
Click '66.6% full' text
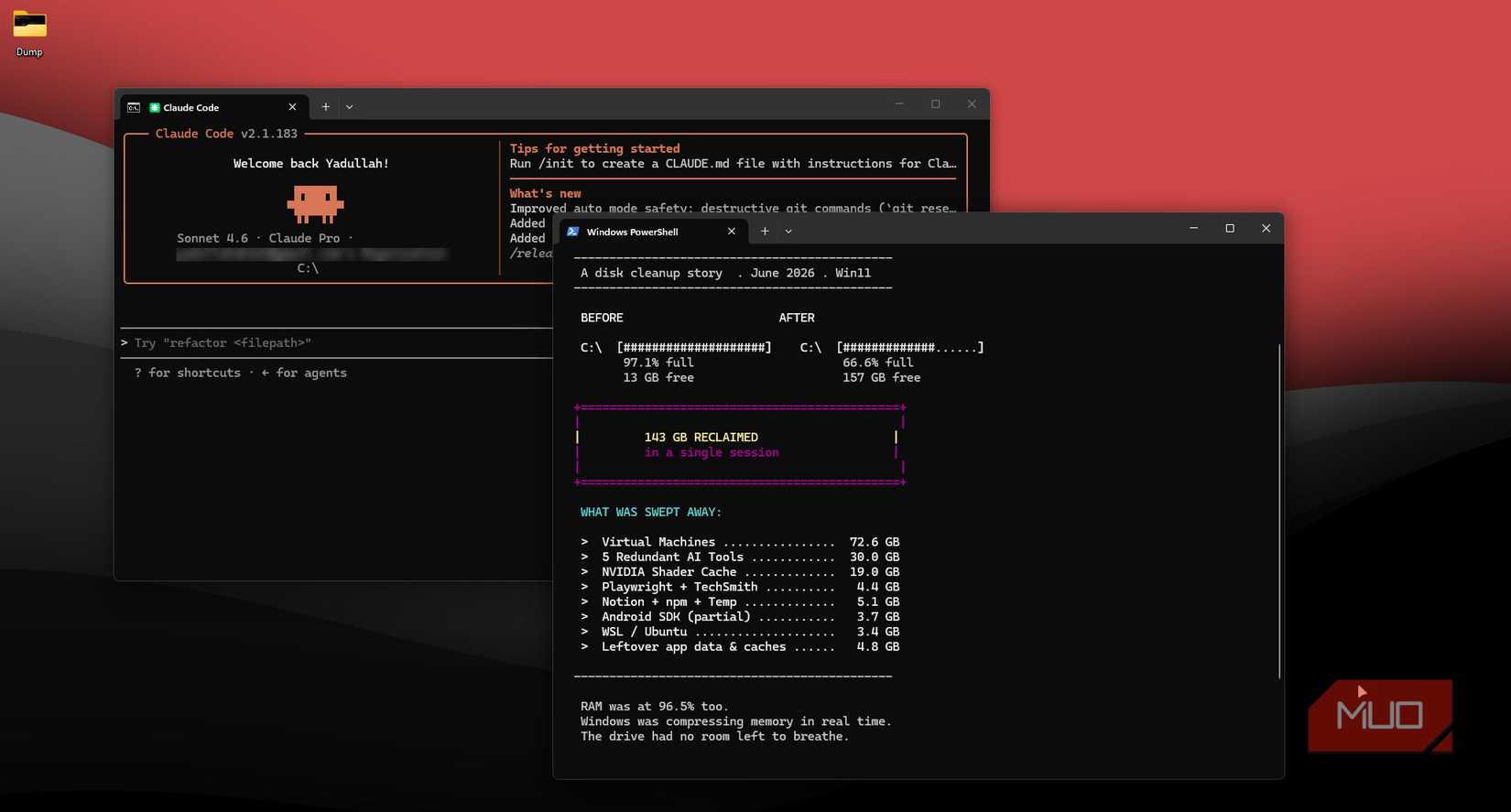pyautogui.click(x=878, y=363)
